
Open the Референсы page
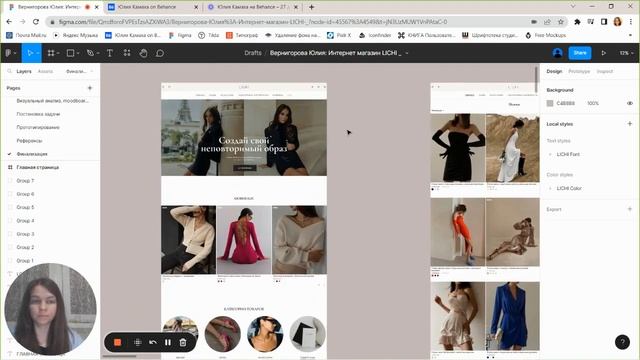point(29,140)
